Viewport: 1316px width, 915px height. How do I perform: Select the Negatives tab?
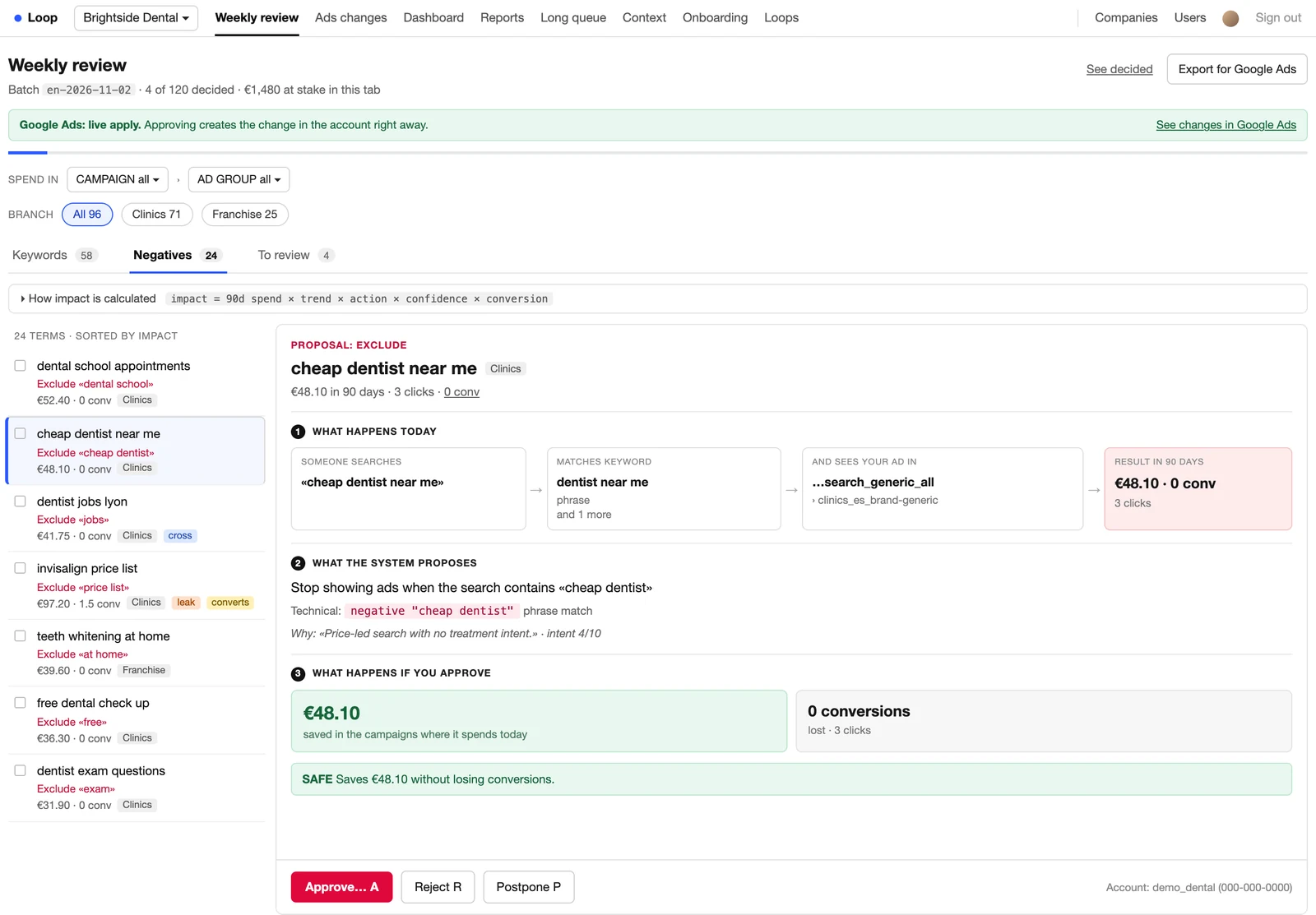click(x=178, y=255)
